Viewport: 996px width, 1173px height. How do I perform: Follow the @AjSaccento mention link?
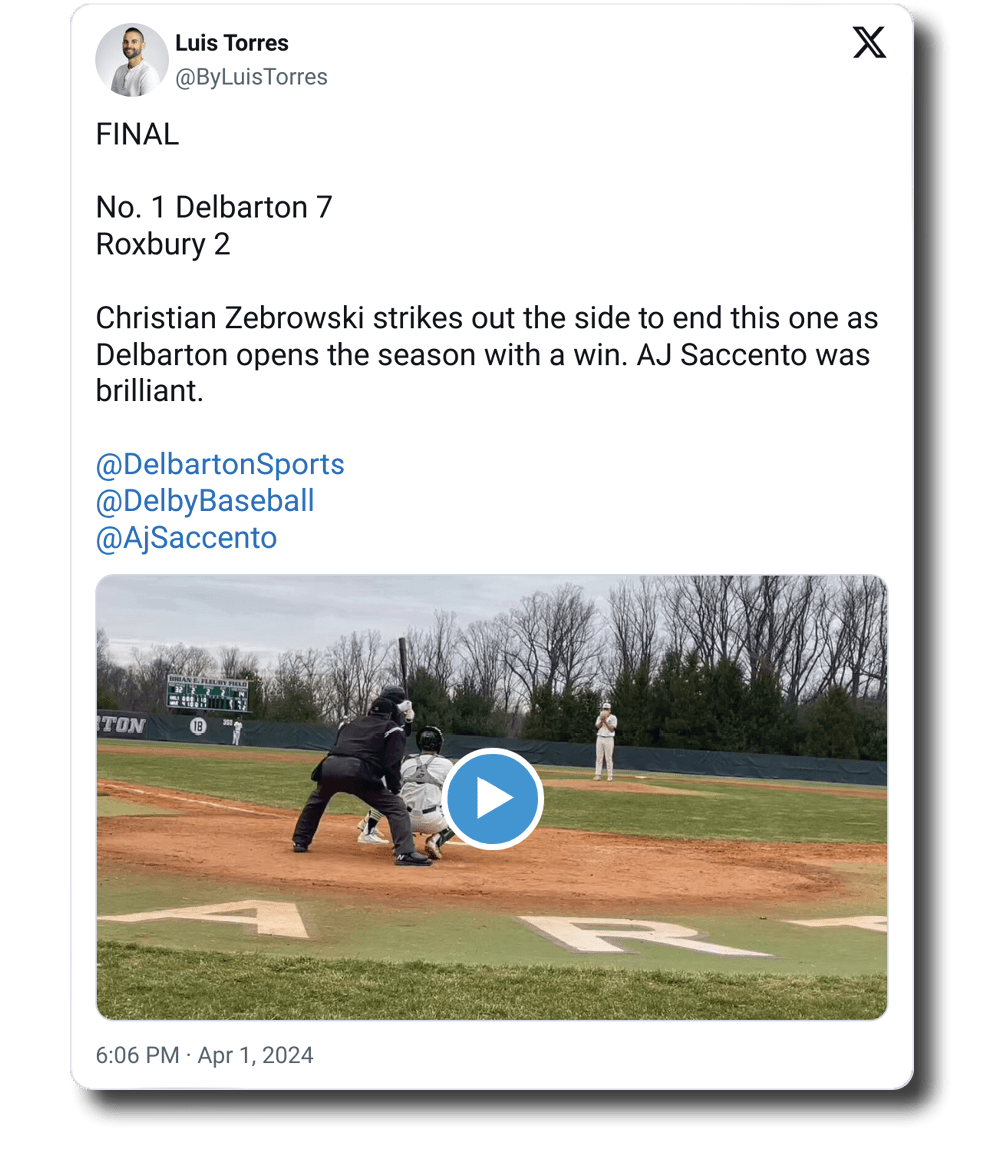(x=186, y=538)
